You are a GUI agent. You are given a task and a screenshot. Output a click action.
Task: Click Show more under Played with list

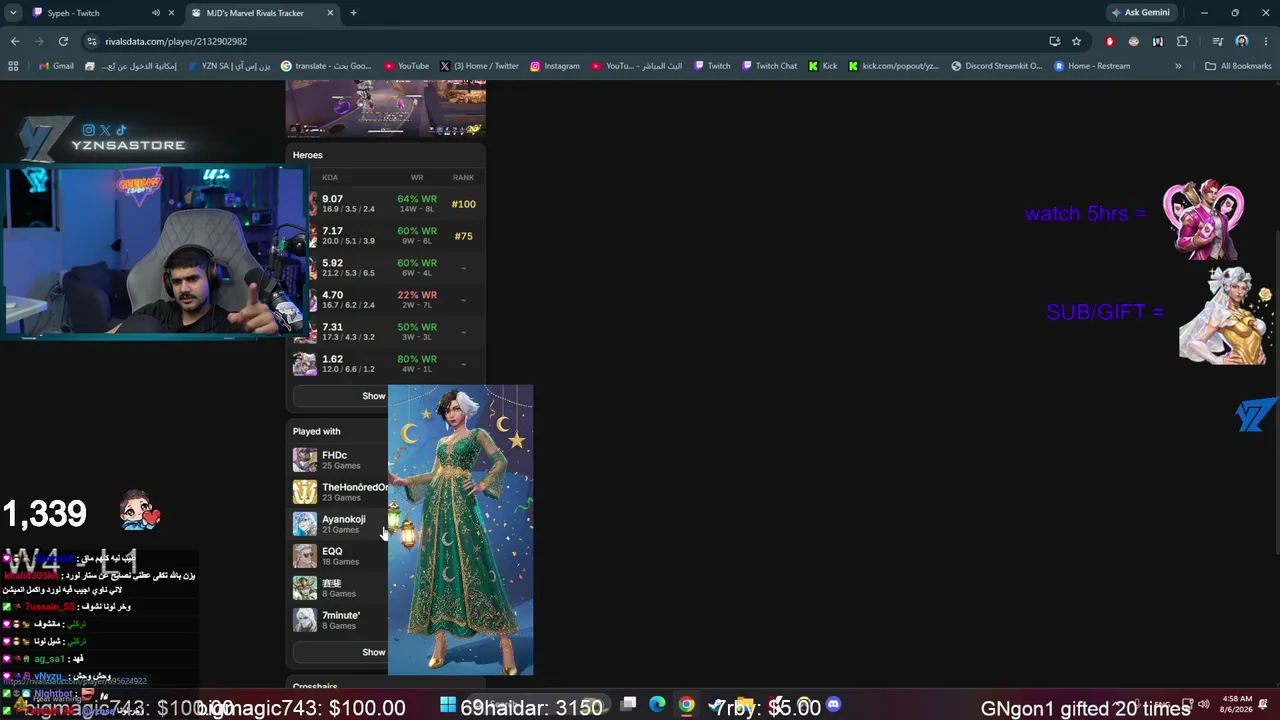coord(373,652)
